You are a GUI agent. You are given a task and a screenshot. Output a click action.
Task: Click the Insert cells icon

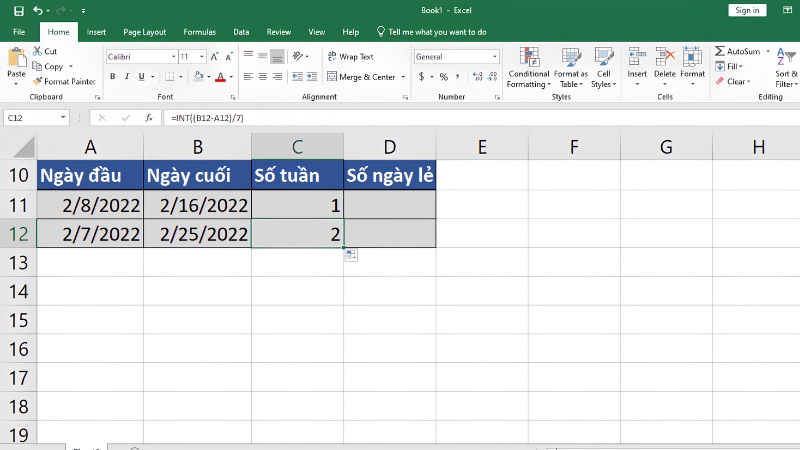637,57
